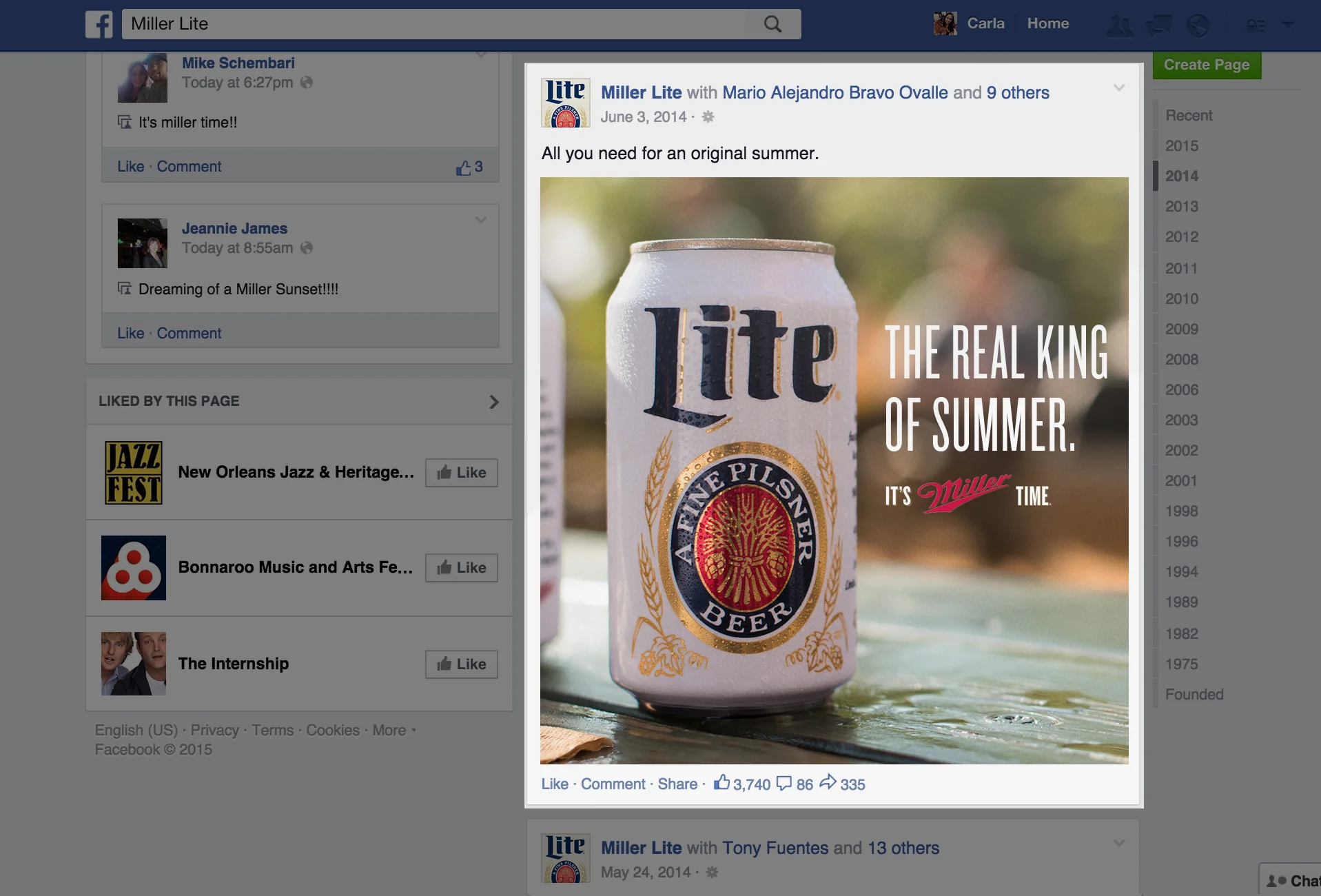Click the Bonnaroo page logo
The image size is (1321, 896).
[134, 568]
